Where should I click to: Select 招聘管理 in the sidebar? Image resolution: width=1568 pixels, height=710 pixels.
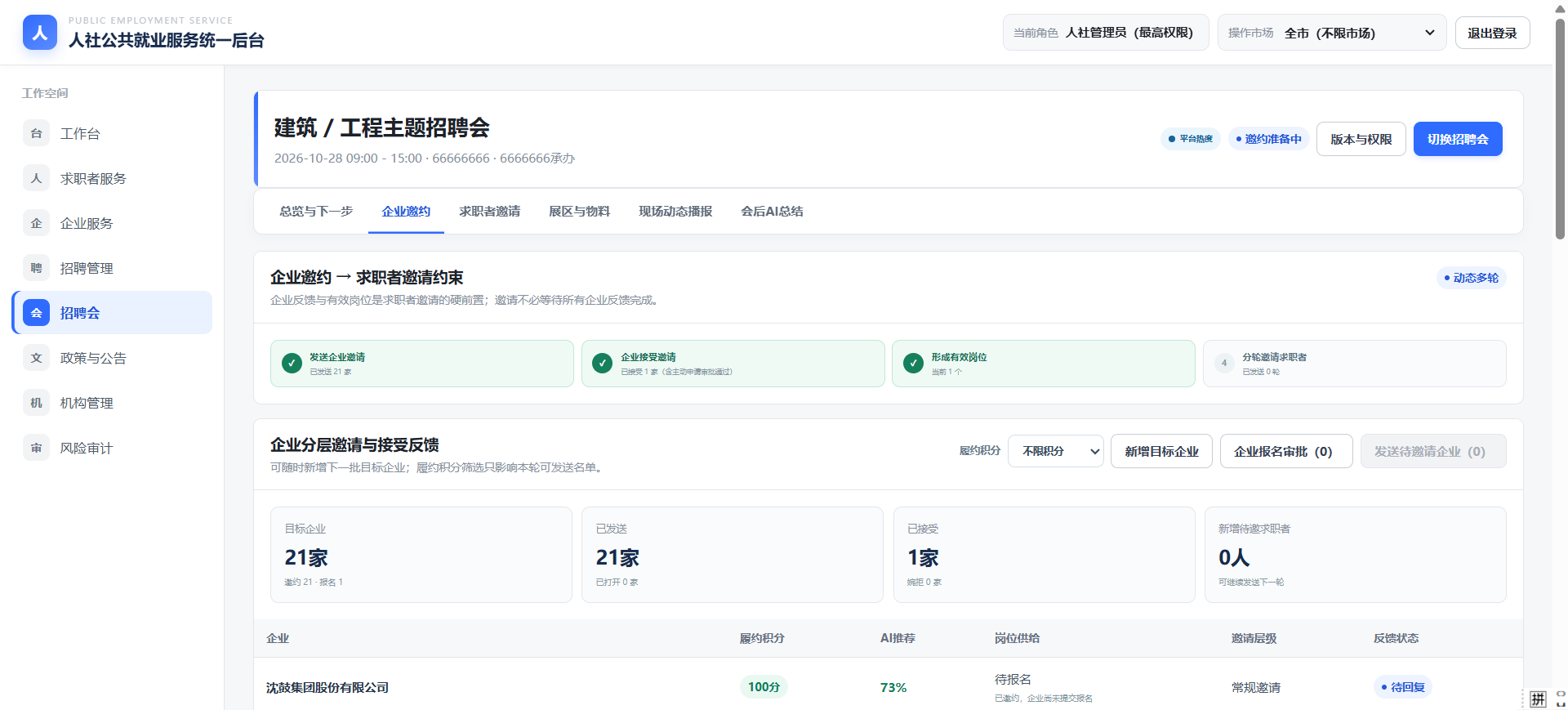point(113,268)
